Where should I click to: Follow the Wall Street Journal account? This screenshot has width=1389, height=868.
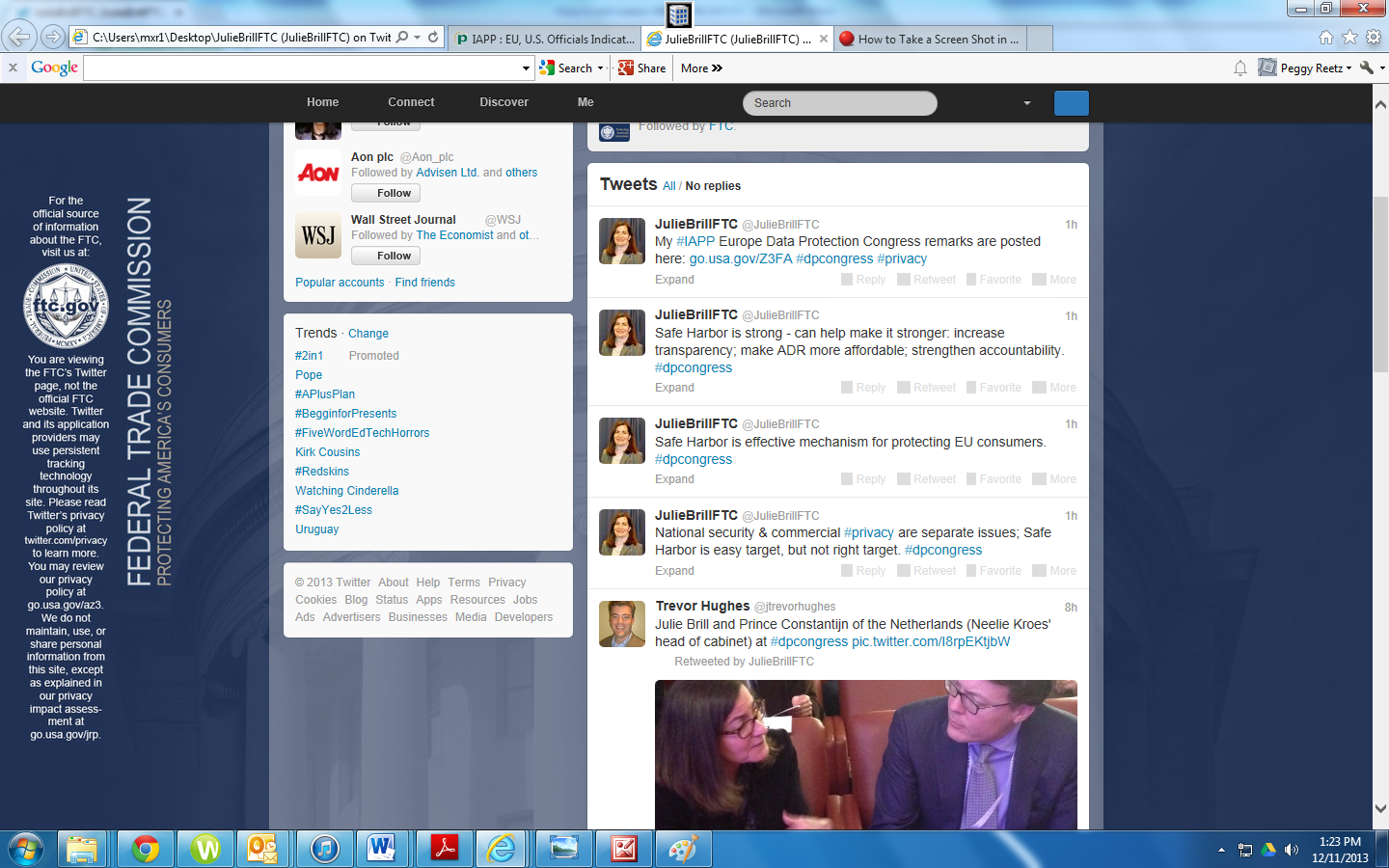click(x=385, y=256)
